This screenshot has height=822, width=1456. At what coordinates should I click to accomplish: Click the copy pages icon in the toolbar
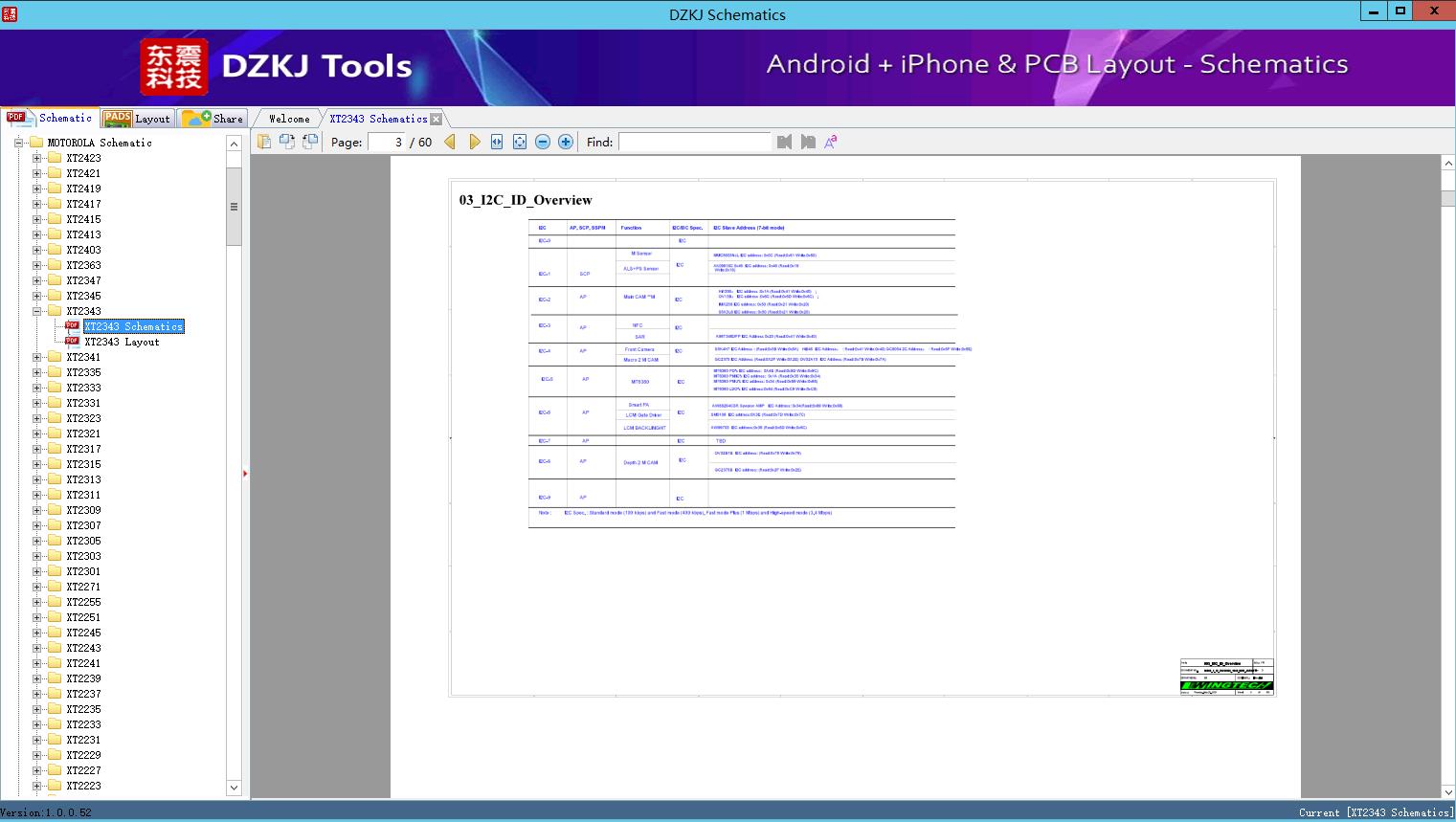(264, 142)
